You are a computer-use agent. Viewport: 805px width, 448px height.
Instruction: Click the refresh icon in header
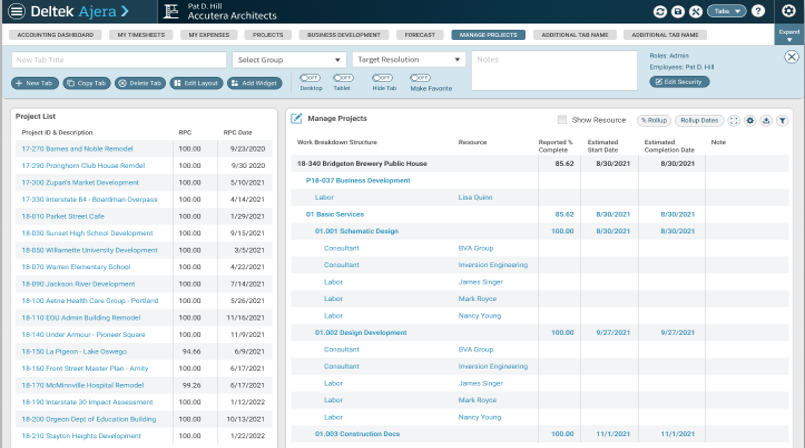660,11
